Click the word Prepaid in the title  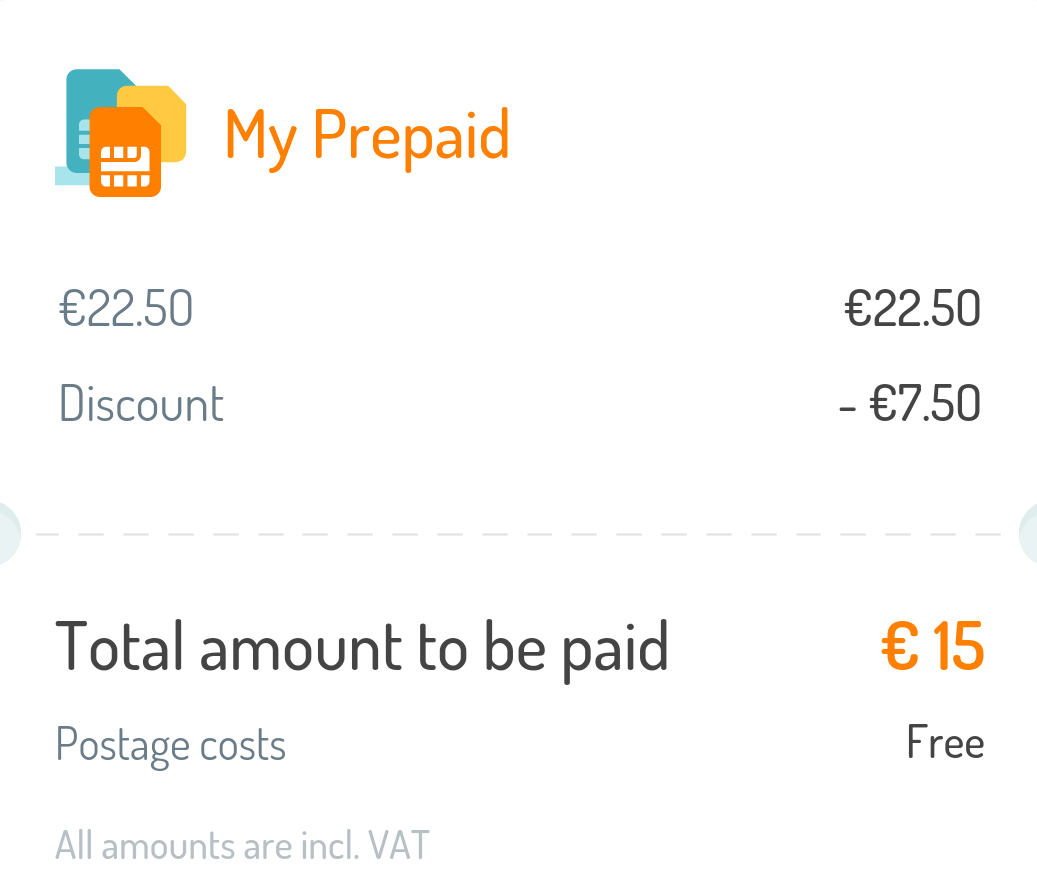pos(411,136)
